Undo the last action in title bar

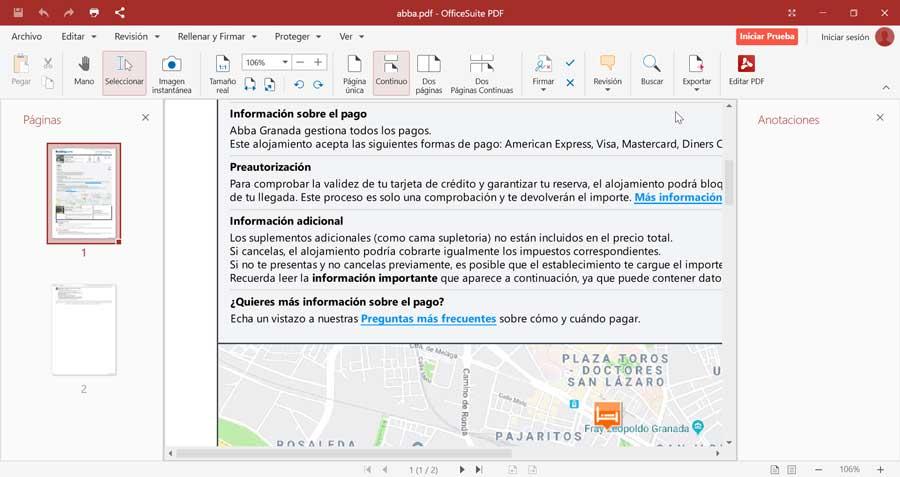[44, 12]
